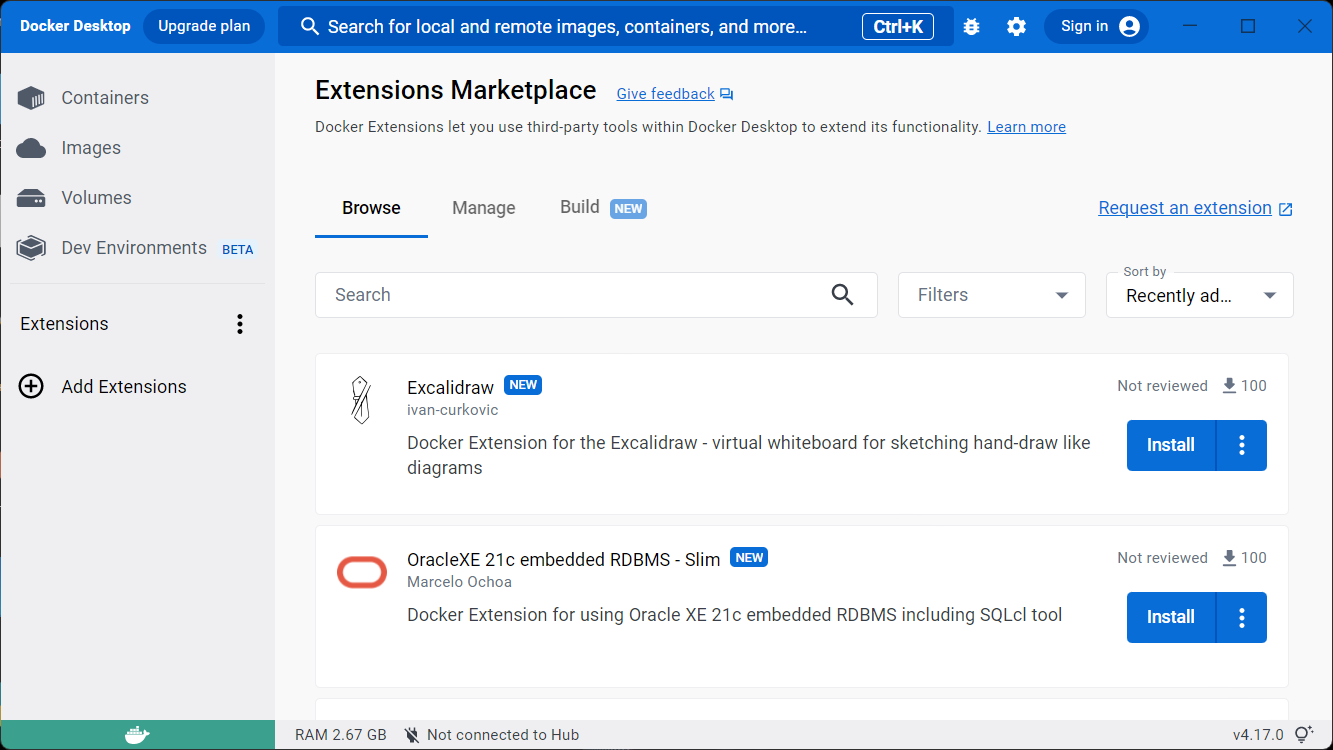Install the Excalidraw extension

1171,445
